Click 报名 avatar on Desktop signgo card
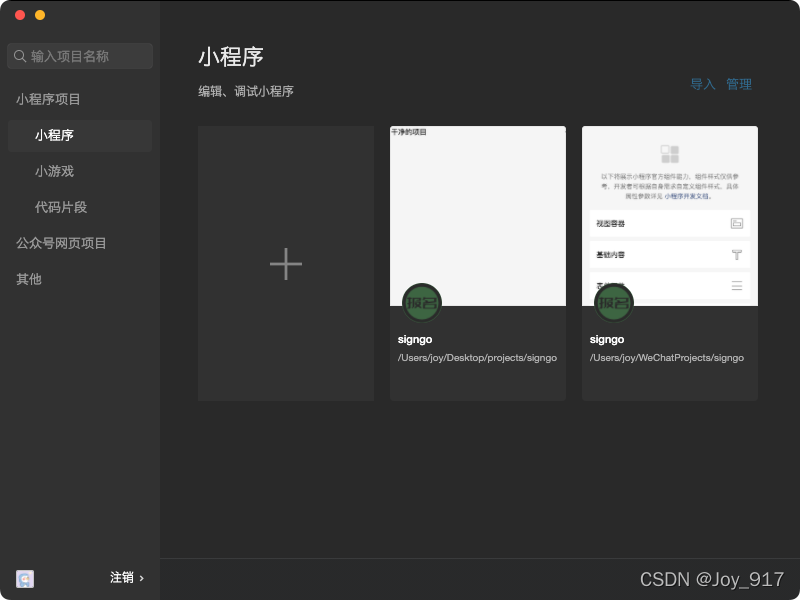 click(422, 303)
